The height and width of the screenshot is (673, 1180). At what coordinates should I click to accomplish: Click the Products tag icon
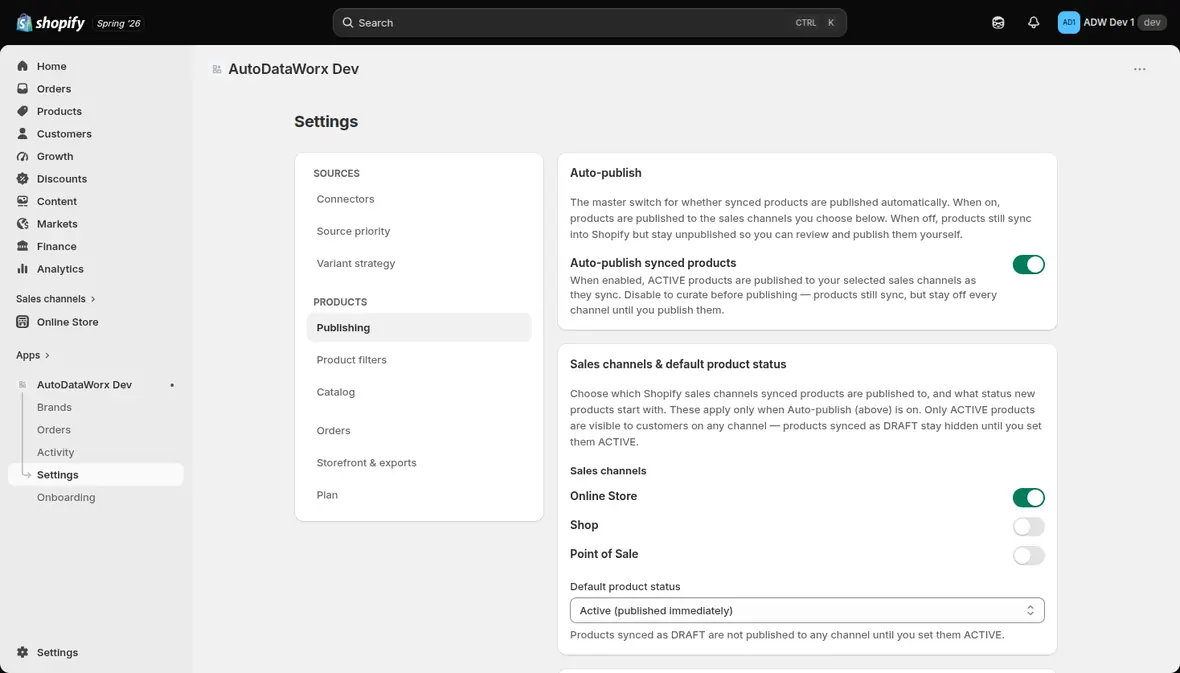tap(23, 111)
